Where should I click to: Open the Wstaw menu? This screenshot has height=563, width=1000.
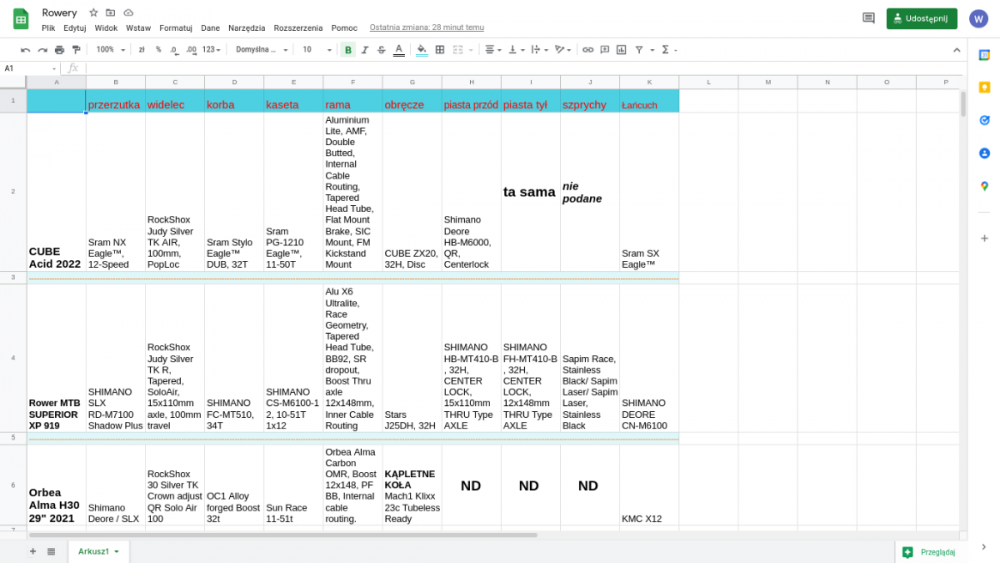click(x=138, y=28)
